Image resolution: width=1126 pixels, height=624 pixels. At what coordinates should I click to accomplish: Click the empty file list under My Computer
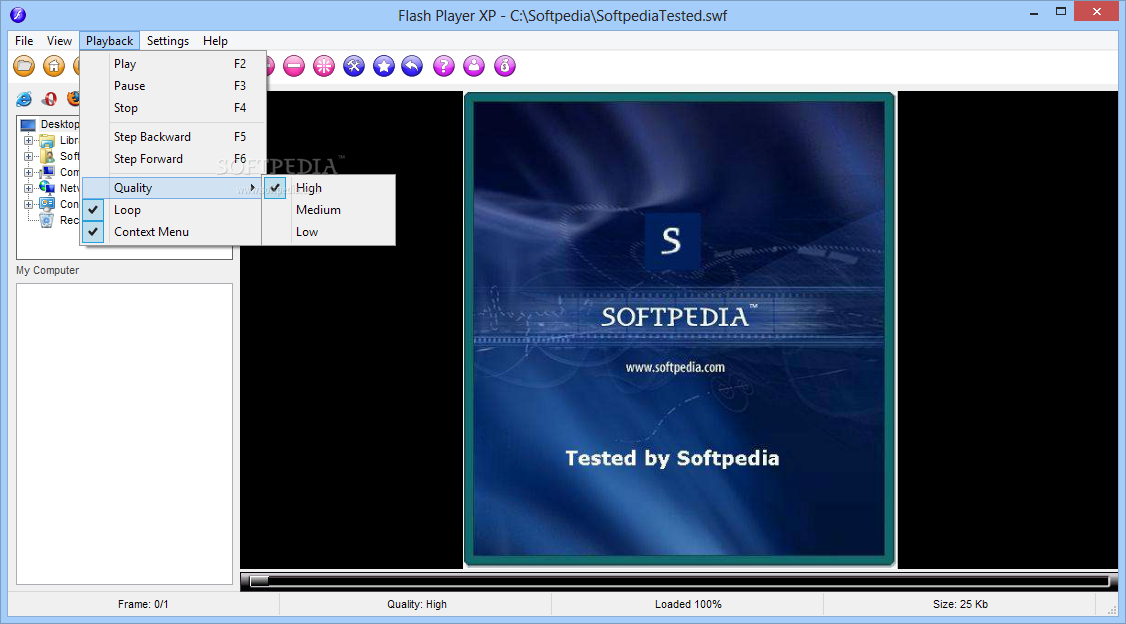124,434
